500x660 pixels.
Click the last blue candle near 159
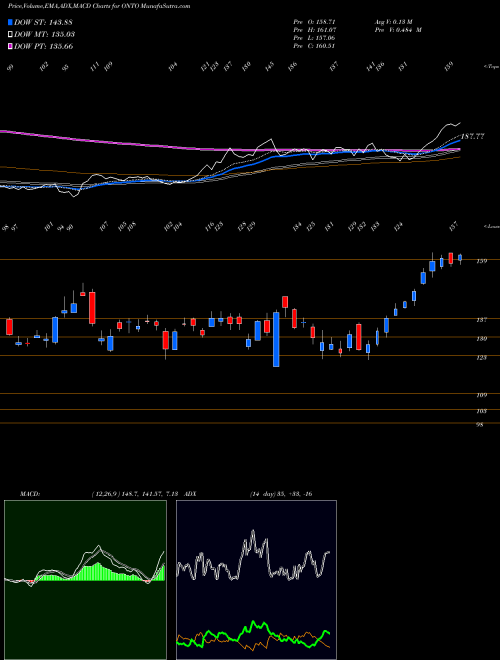pyautogui.click(x=460, y=258)
